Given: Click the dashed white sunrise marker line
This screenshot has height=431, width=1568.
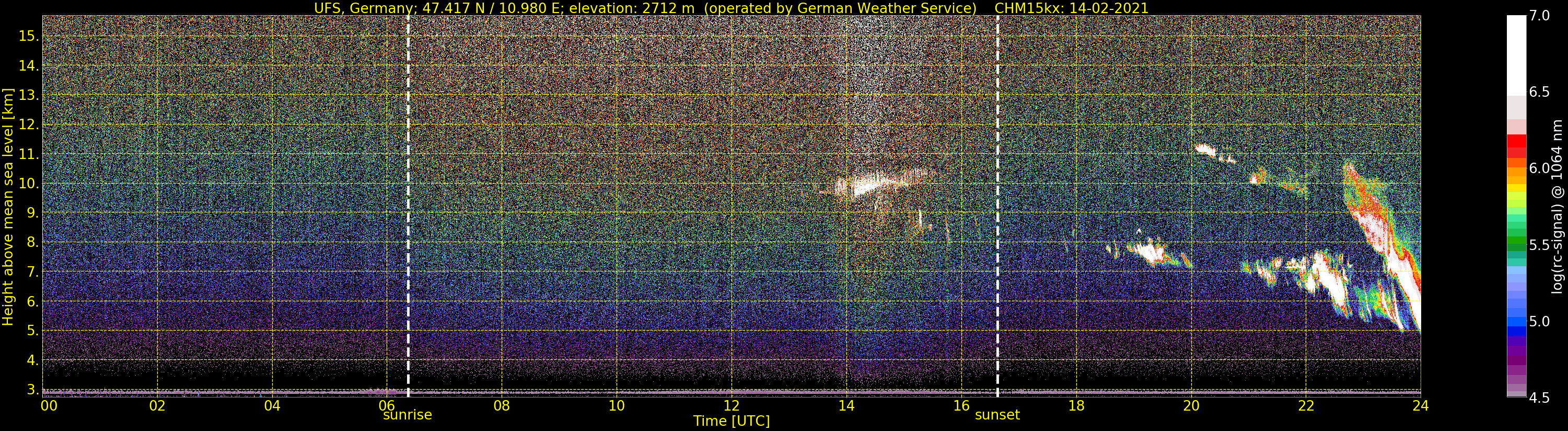Looking at the screenshot, I should click(x=408, y=207).
